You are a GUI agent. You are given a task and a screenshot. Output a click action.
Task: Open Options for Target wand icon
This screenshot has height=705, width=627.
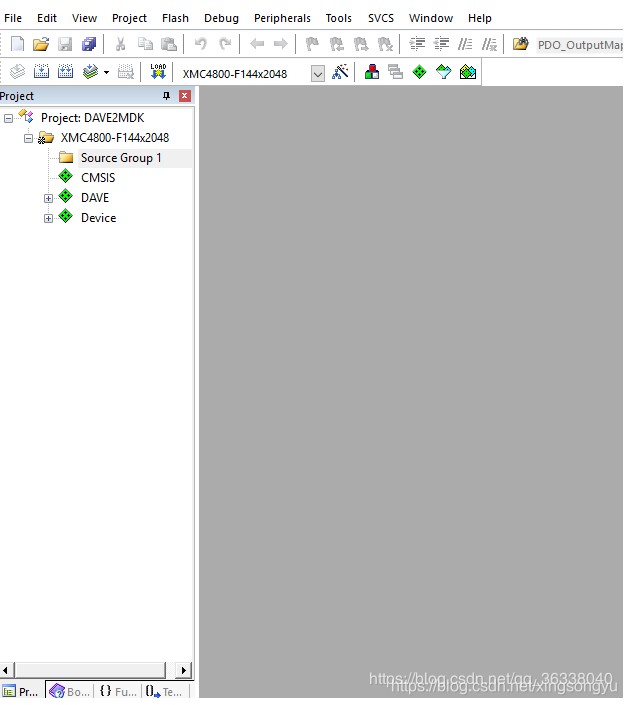[340, 72]
